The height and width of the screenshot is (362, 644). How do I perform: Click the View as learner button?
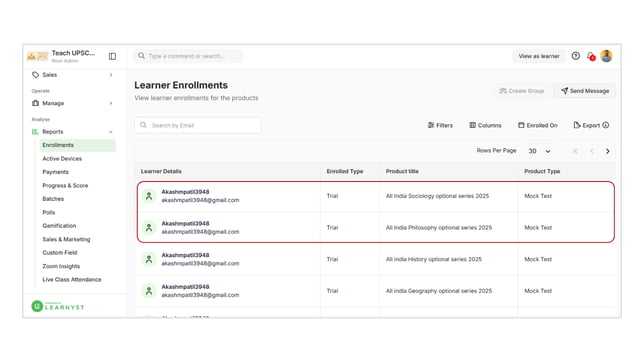click(x=539, y=56)
